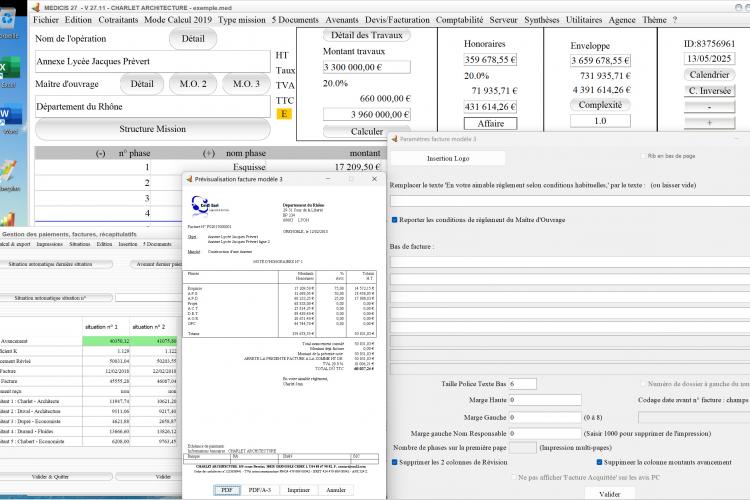This screenshot has width=750, height=500.
Task: Click Imprimer in the preview window
Action: click(x=298, y=490)
